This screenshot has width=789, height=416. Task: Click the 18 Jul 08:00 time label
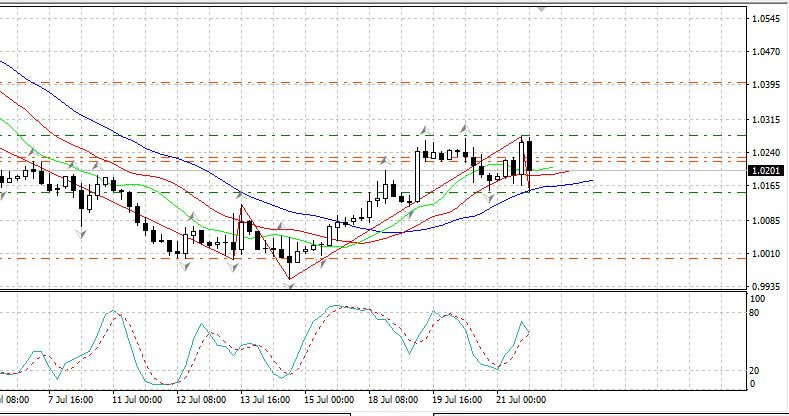pos(391,398)
